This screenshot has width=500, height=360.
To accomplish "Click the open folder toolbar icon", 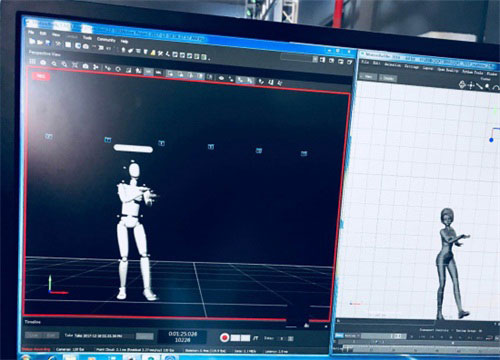I will click(x=40, y=42).
